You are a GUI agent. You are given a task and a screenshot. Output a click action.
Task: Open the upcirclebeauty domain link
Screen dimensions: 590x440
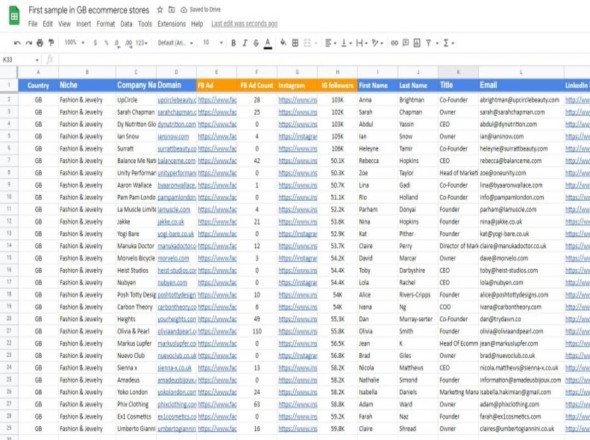click(177, 100)
